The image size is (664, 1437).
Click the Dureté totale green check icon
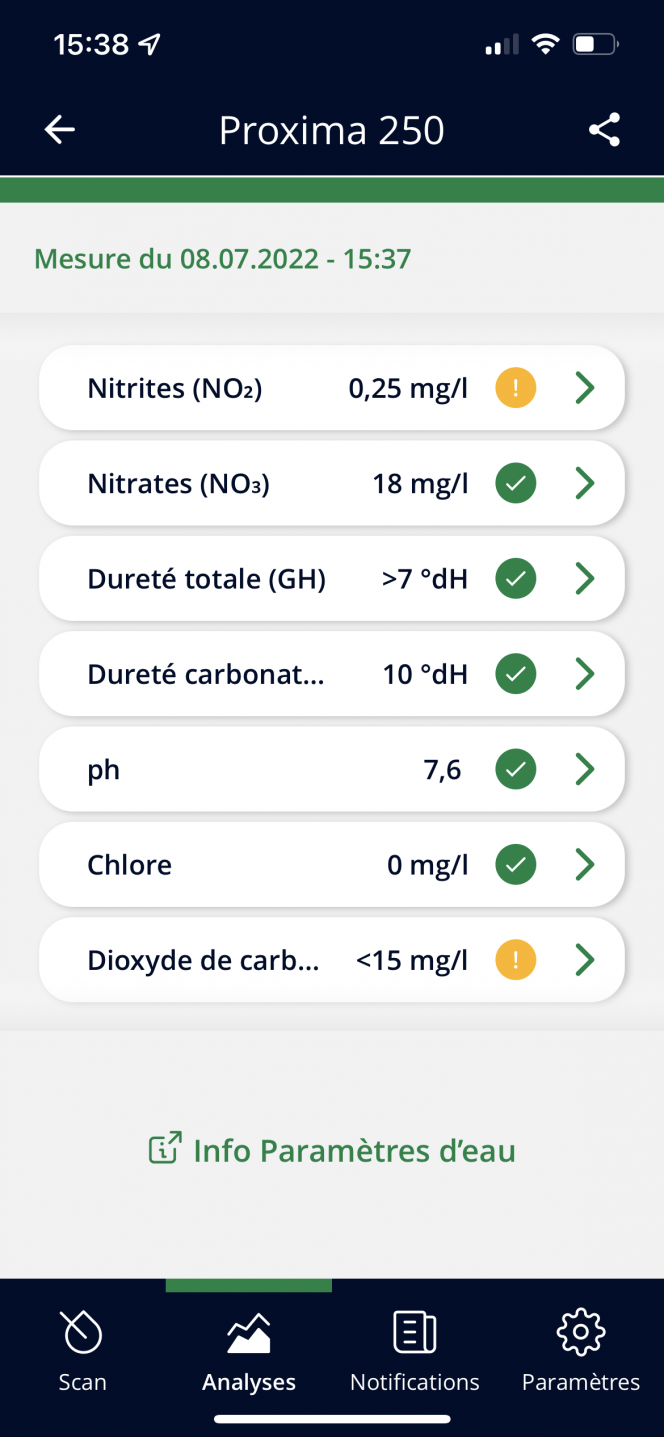(x=516, y=579)
